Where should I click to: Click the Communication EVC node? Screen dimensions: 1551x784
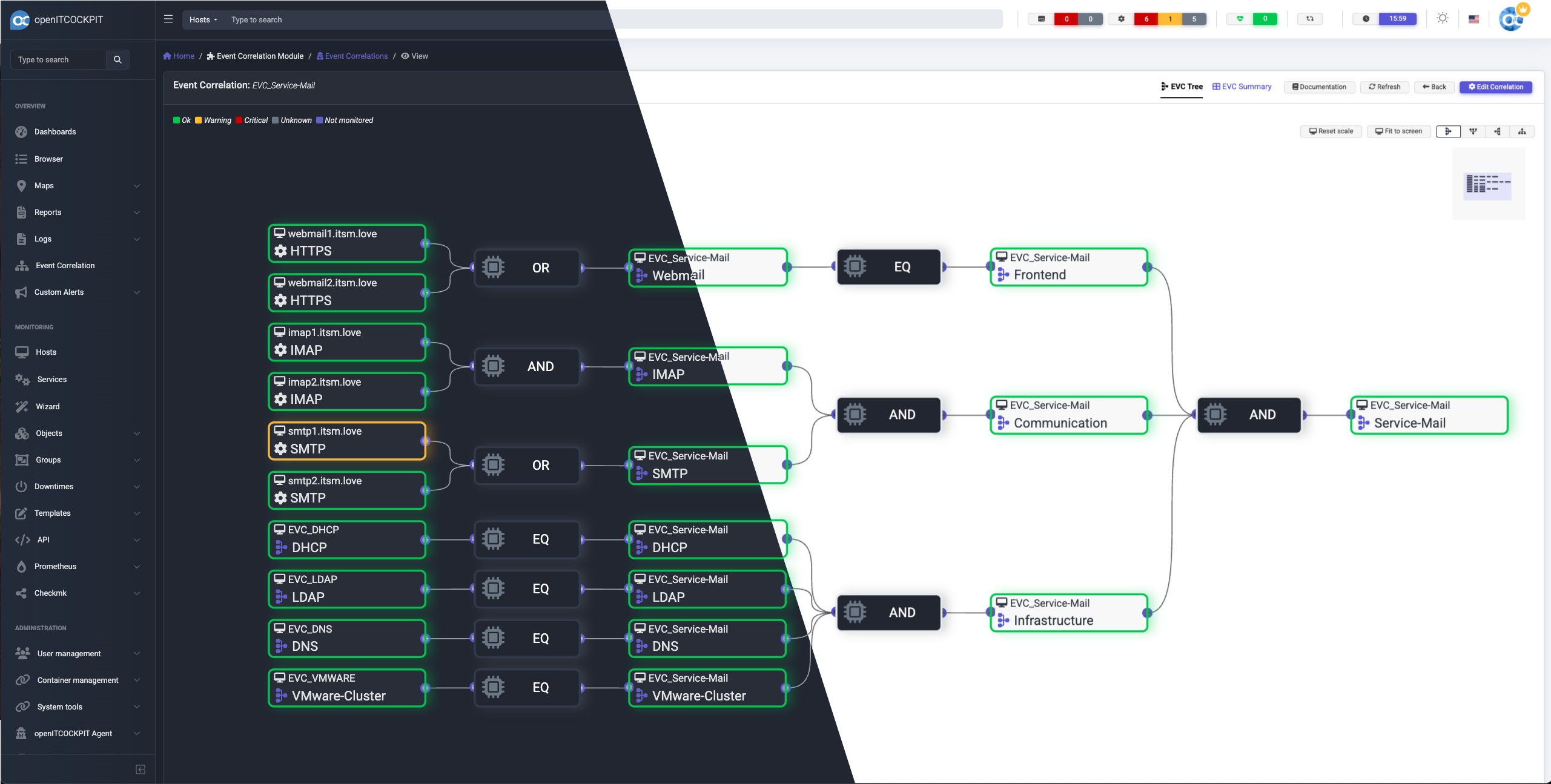(x=1069, y=415)
